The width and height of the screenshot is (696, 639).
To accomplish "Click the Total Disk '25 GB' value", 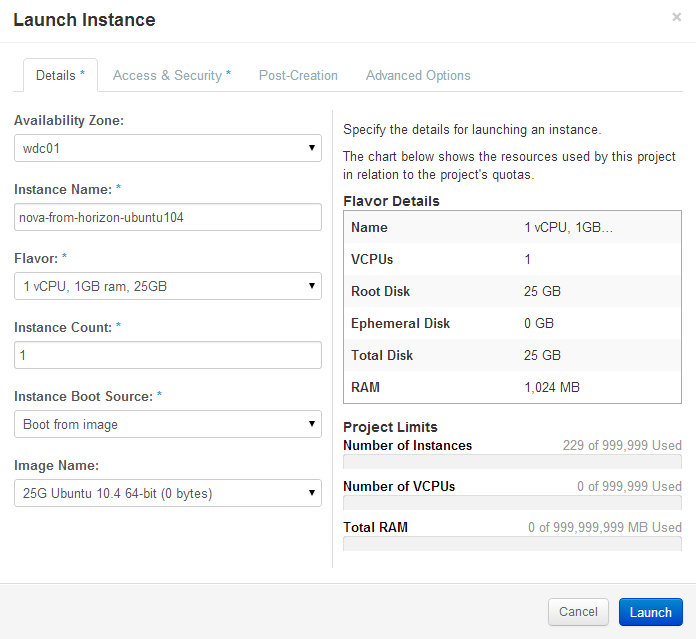I will (542, 355).
